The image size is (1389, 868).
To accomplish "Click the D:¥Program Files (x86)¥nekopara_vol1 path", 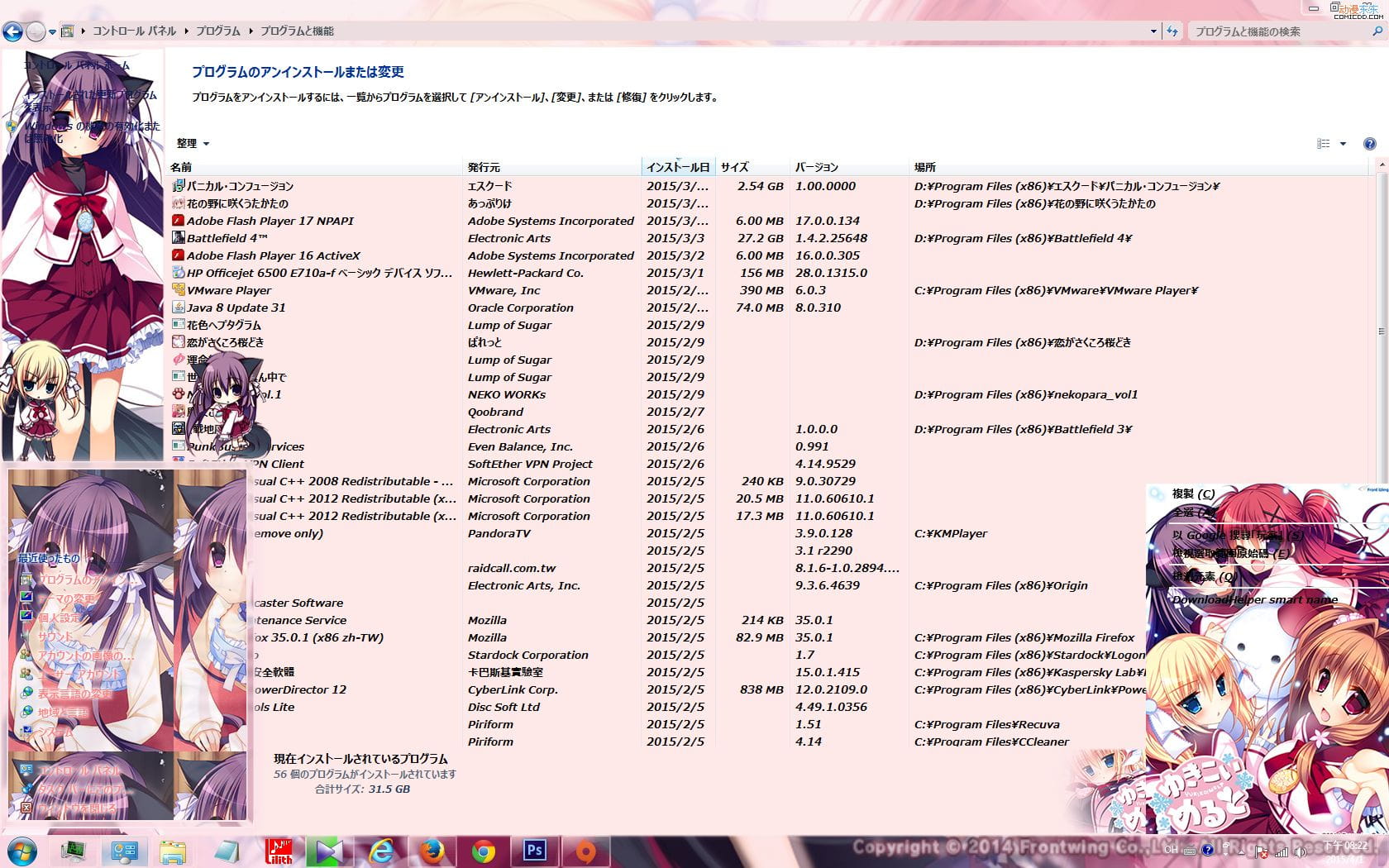I will click(1026, 394).
